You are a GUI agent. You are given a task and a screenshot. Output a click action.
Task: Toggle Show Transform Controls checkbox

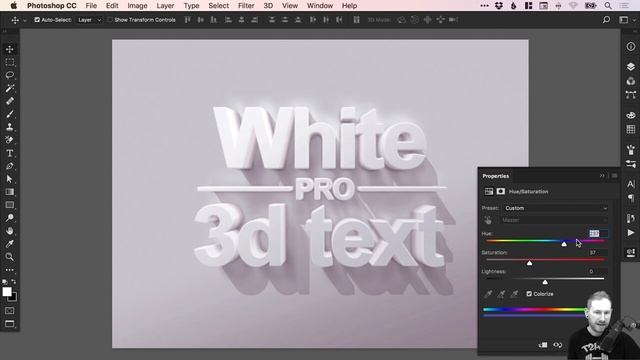110,20
